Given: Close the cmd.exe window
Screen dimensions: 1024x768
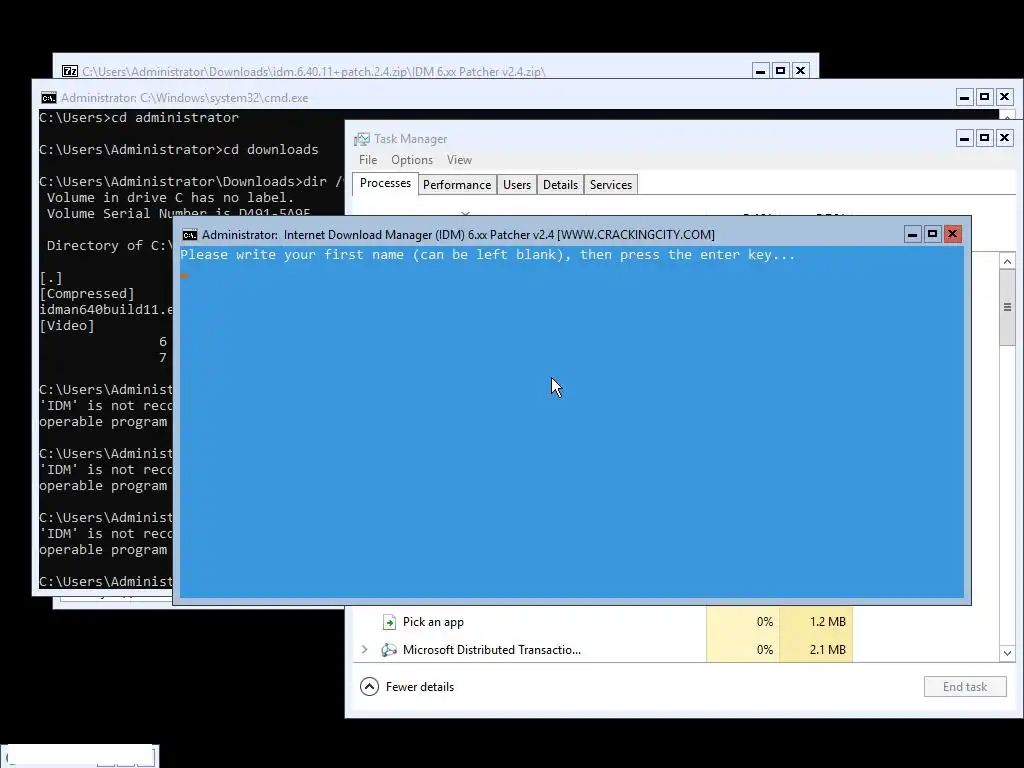Looking at the screenshot, I should tap(1004, 97).
